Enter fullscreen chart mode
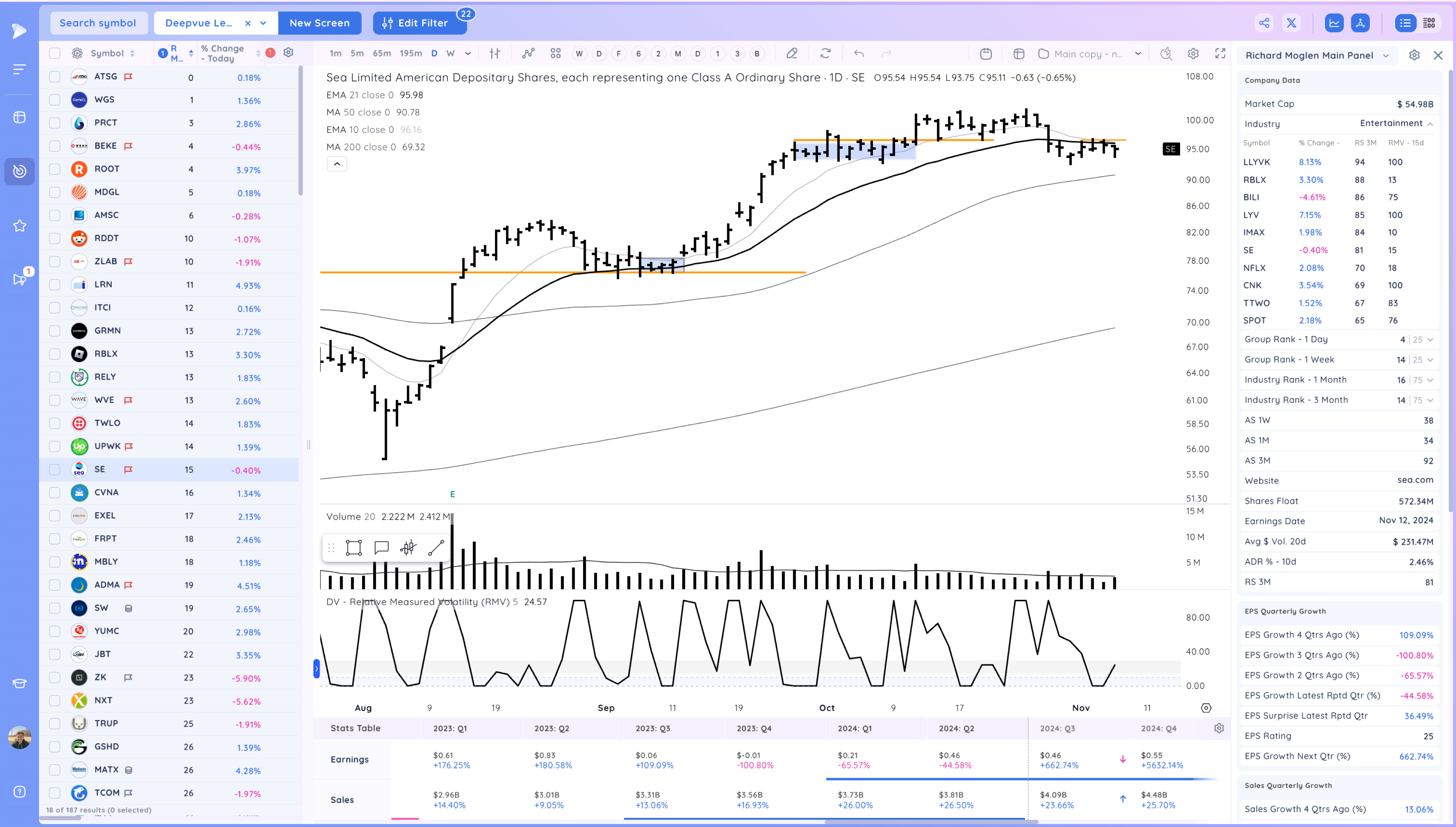 coord(1220,54)
